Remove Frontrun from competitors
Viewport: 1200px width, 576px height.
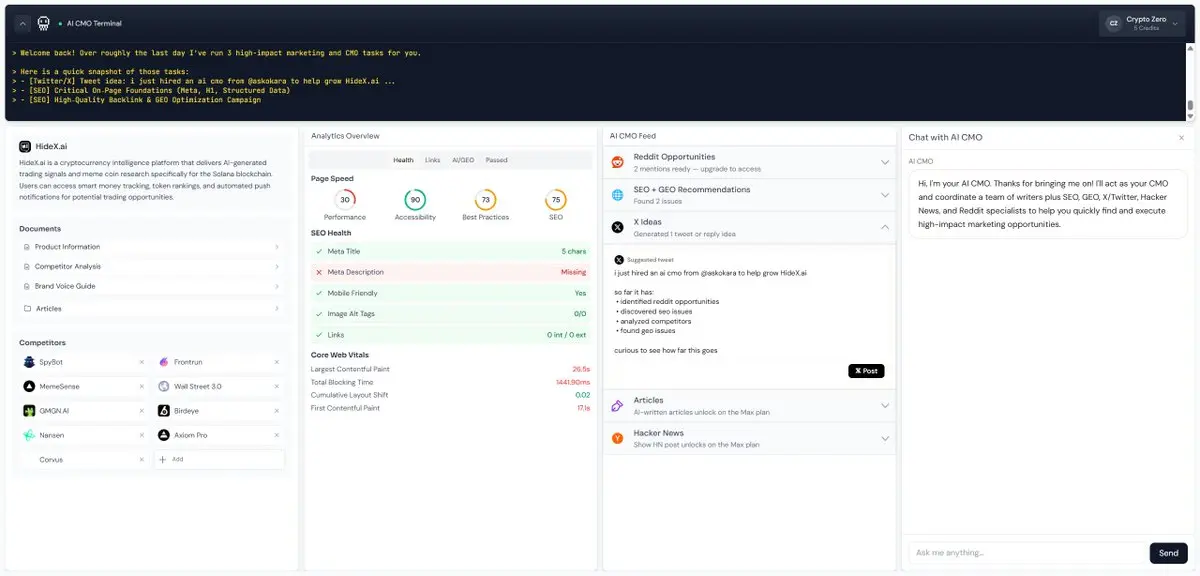click(x=275, y=362)
